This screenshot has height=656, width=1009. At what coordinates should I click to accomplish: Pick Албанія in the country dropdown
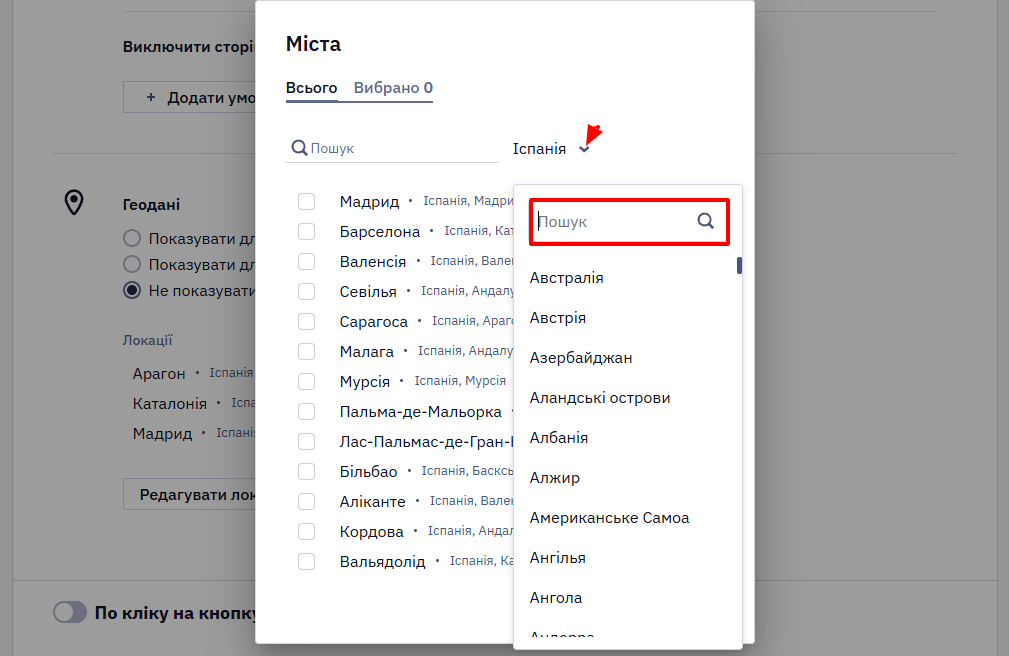(x=559, y=438)
